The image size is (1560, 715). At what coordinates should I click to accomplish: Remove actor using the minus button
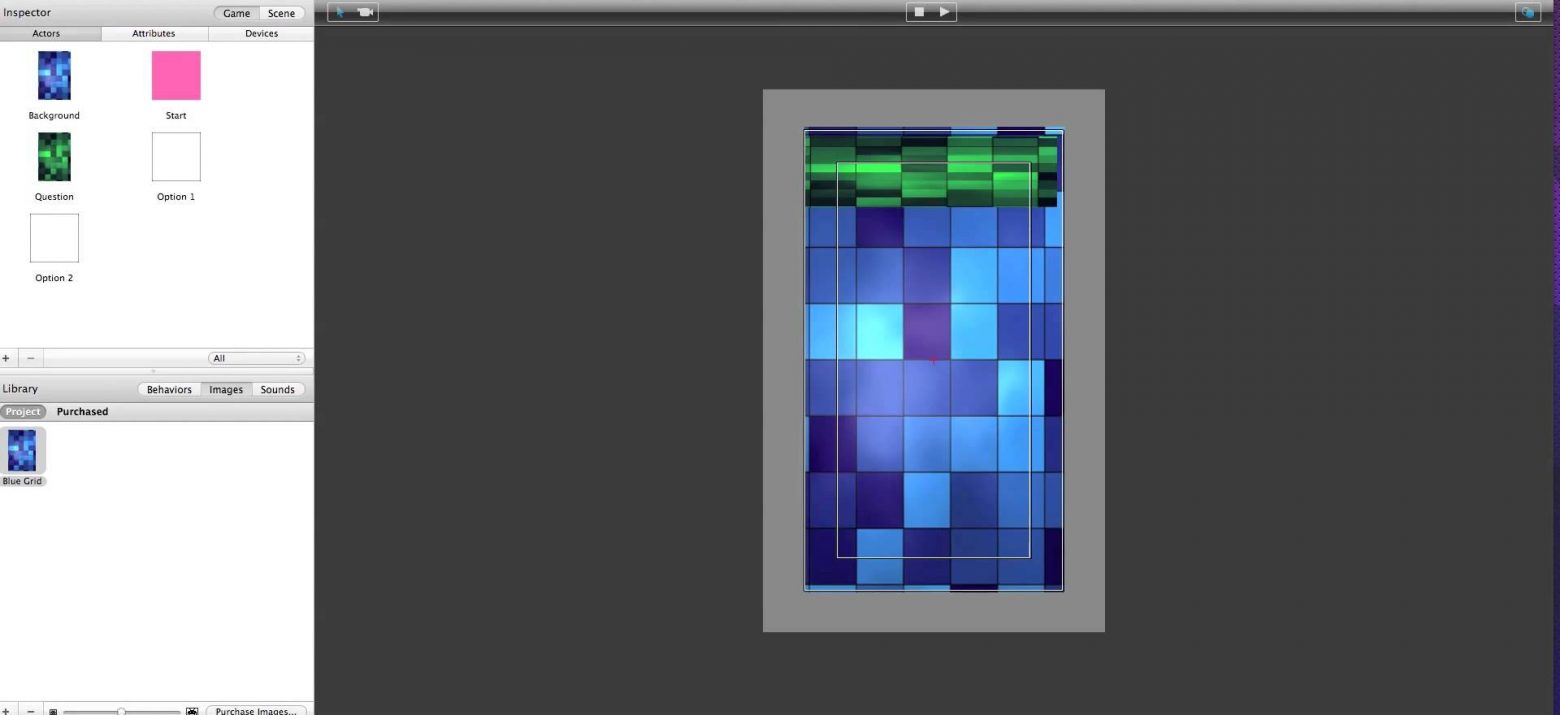tap(30, 358)
